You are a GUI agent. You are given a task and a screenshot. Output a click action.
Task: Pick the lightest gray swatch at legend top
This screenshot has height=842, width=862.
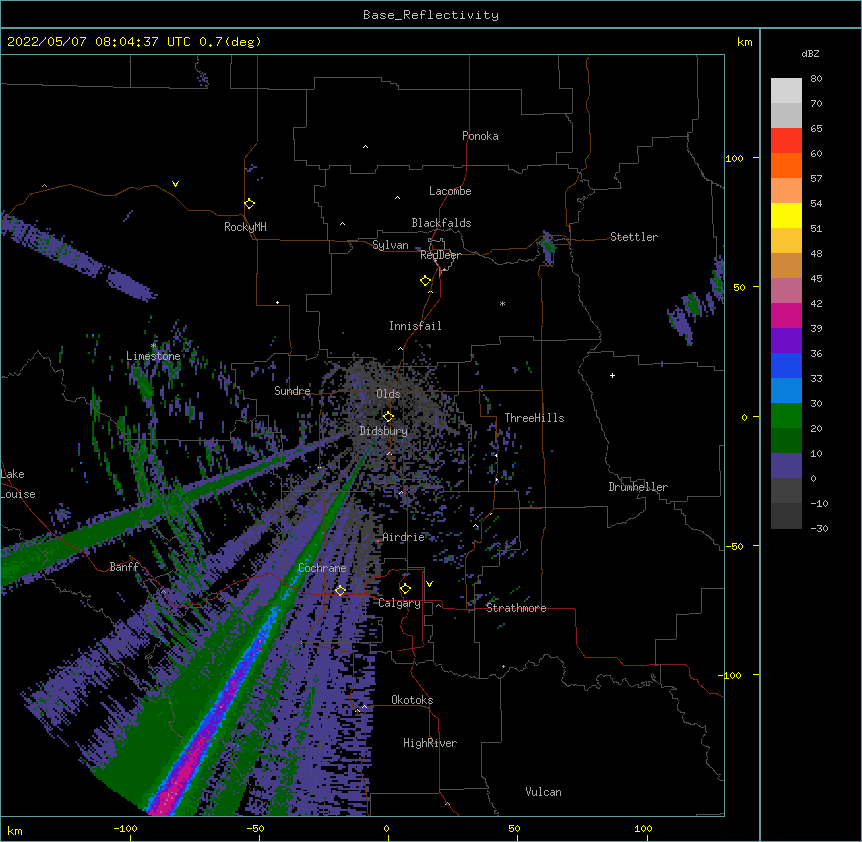pyautogui.click(x=786, y=91)
